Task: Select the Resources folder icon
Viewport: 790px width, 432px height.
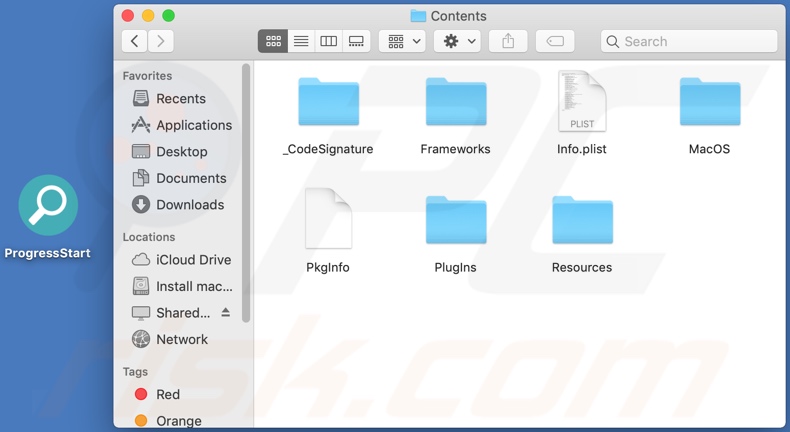Action: [582, 220]
